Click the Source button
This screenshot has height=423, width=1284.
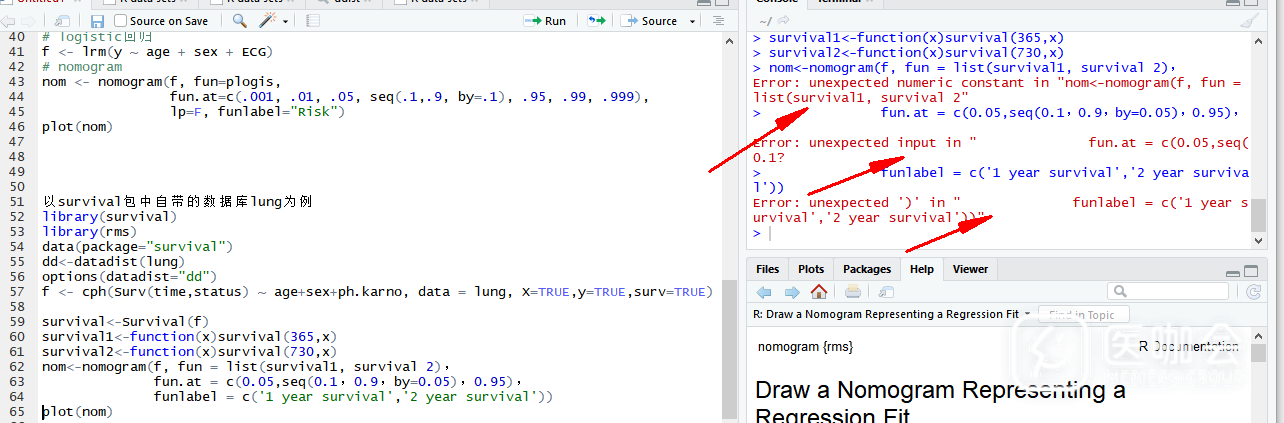650,21
